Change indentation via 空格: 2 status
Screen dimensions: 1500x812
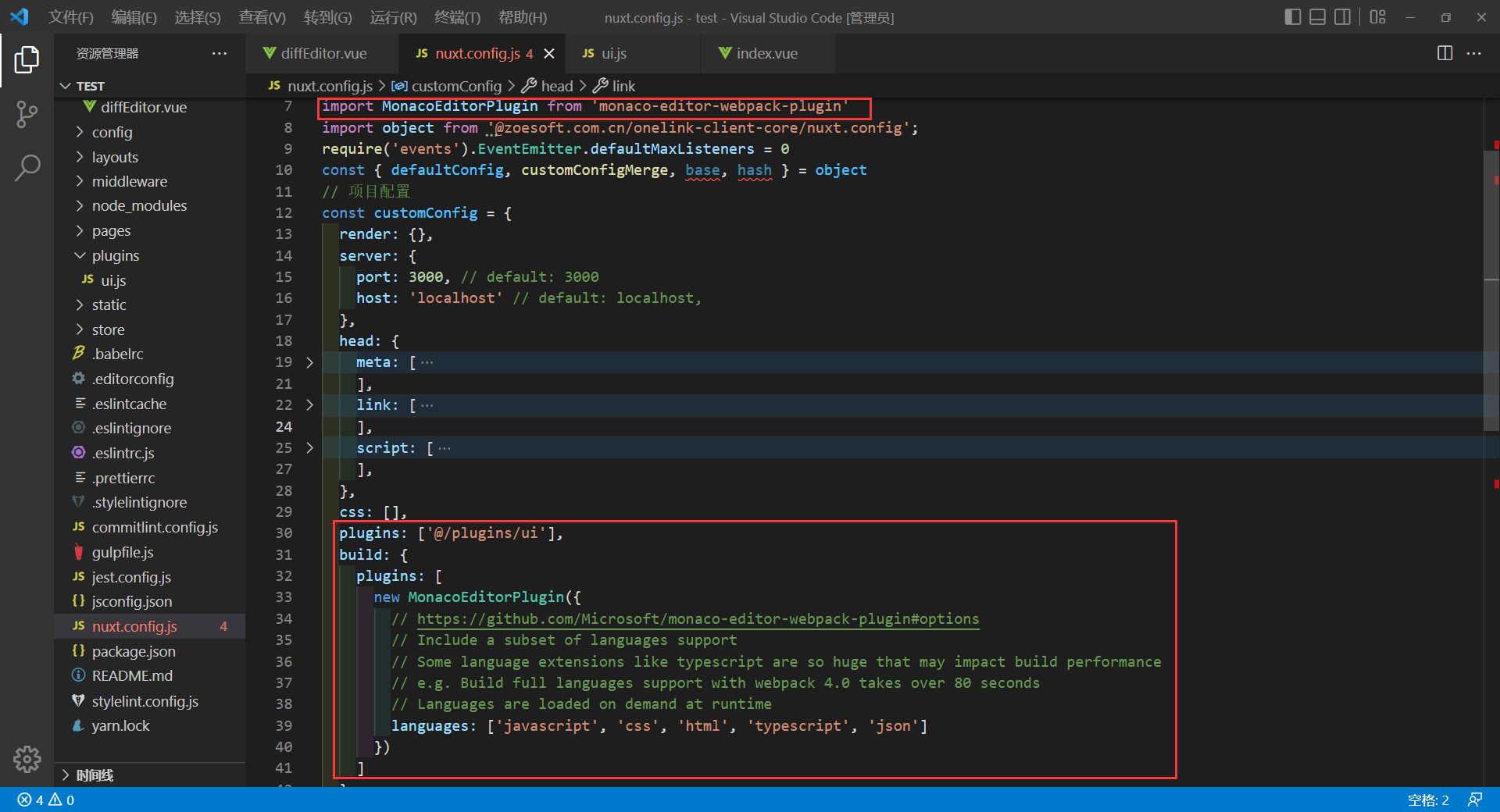(1428, 800)
